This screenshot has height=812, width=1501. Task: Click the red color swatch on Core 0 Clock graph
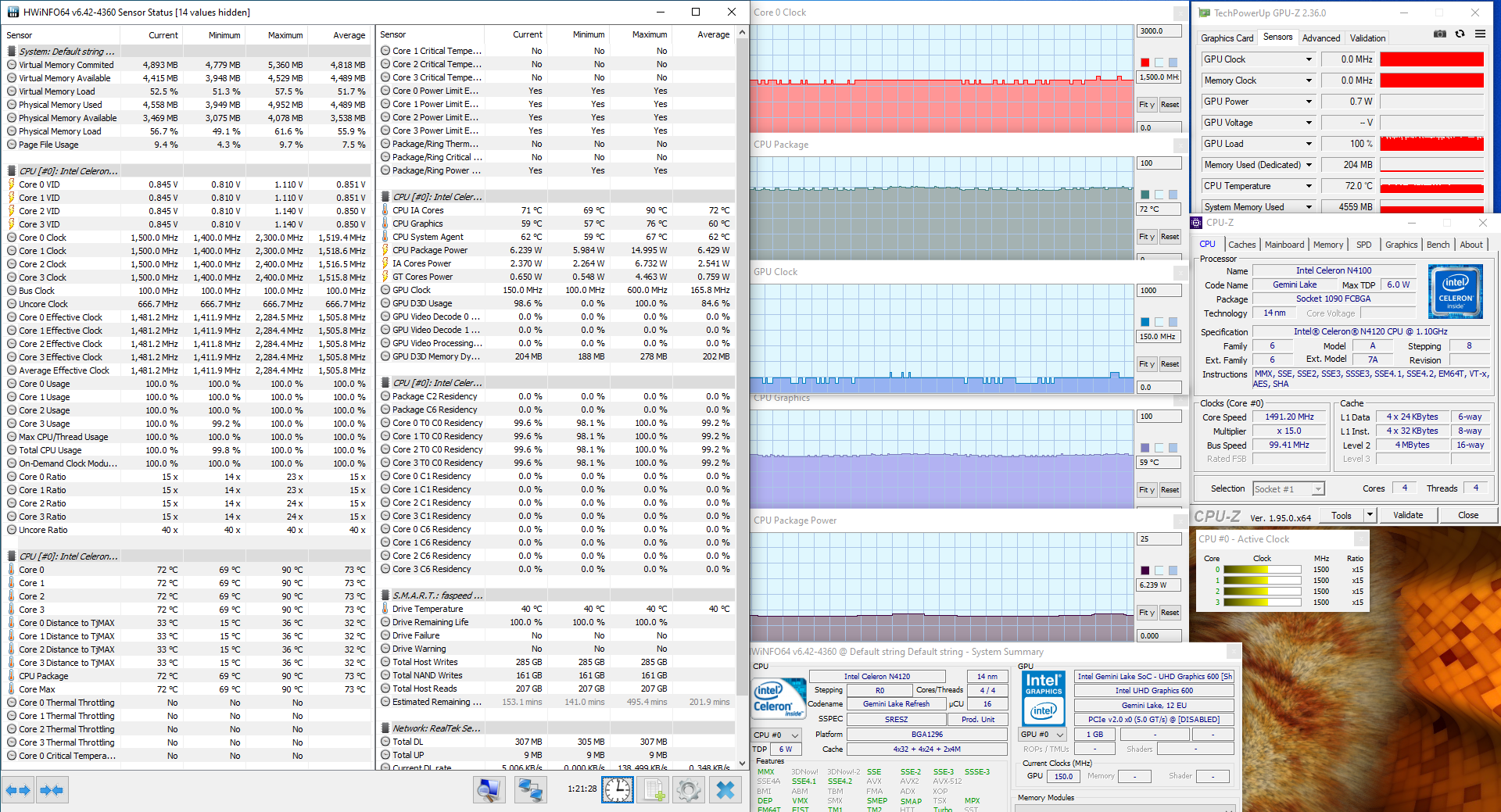[1145, 63]
